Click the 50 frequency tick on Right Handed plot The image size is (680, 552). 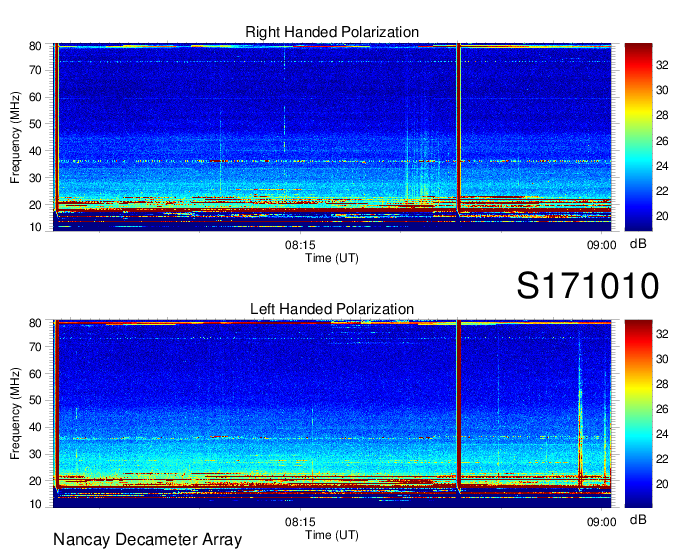click(x=35, y=124)
